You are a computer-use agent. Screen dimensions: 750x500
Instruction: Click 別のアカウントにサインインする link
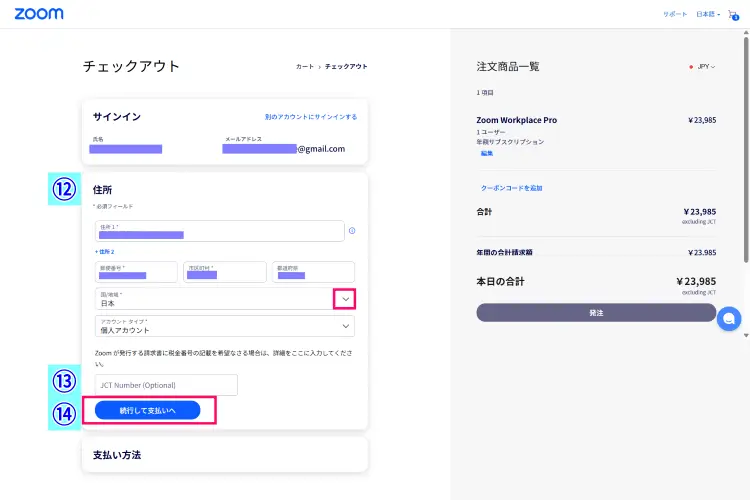click(x=311, y=117)
